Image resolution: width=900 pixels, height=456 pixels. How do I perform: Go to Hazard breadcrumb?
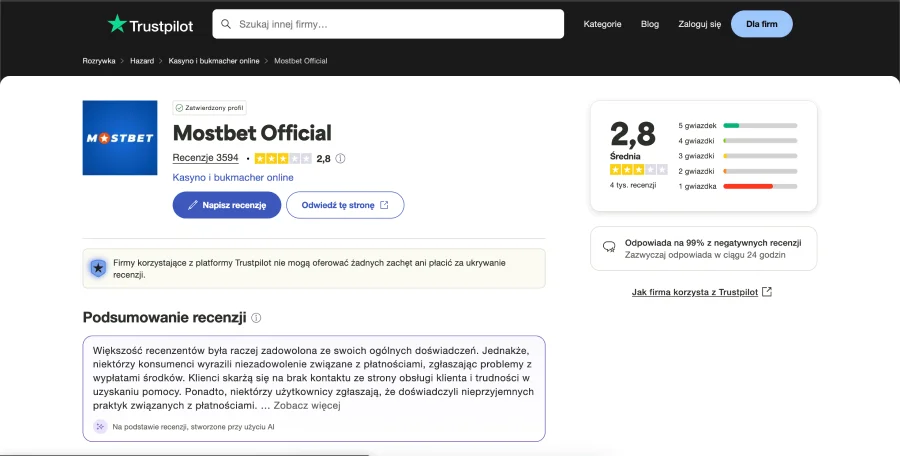142,61
